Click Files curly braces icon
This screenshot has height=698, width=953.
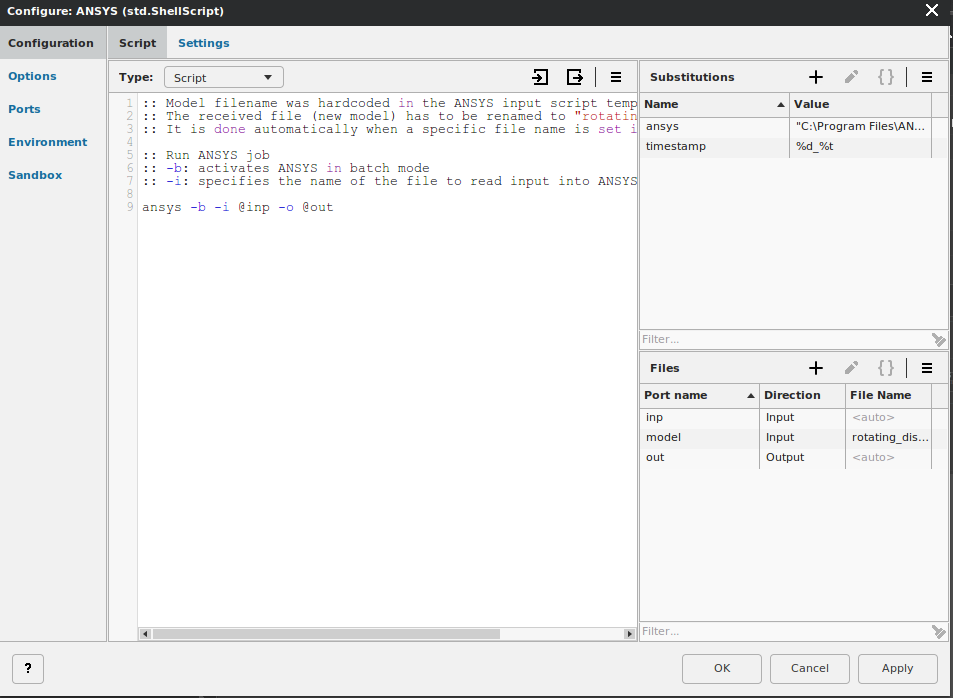[x=886, y=368]
